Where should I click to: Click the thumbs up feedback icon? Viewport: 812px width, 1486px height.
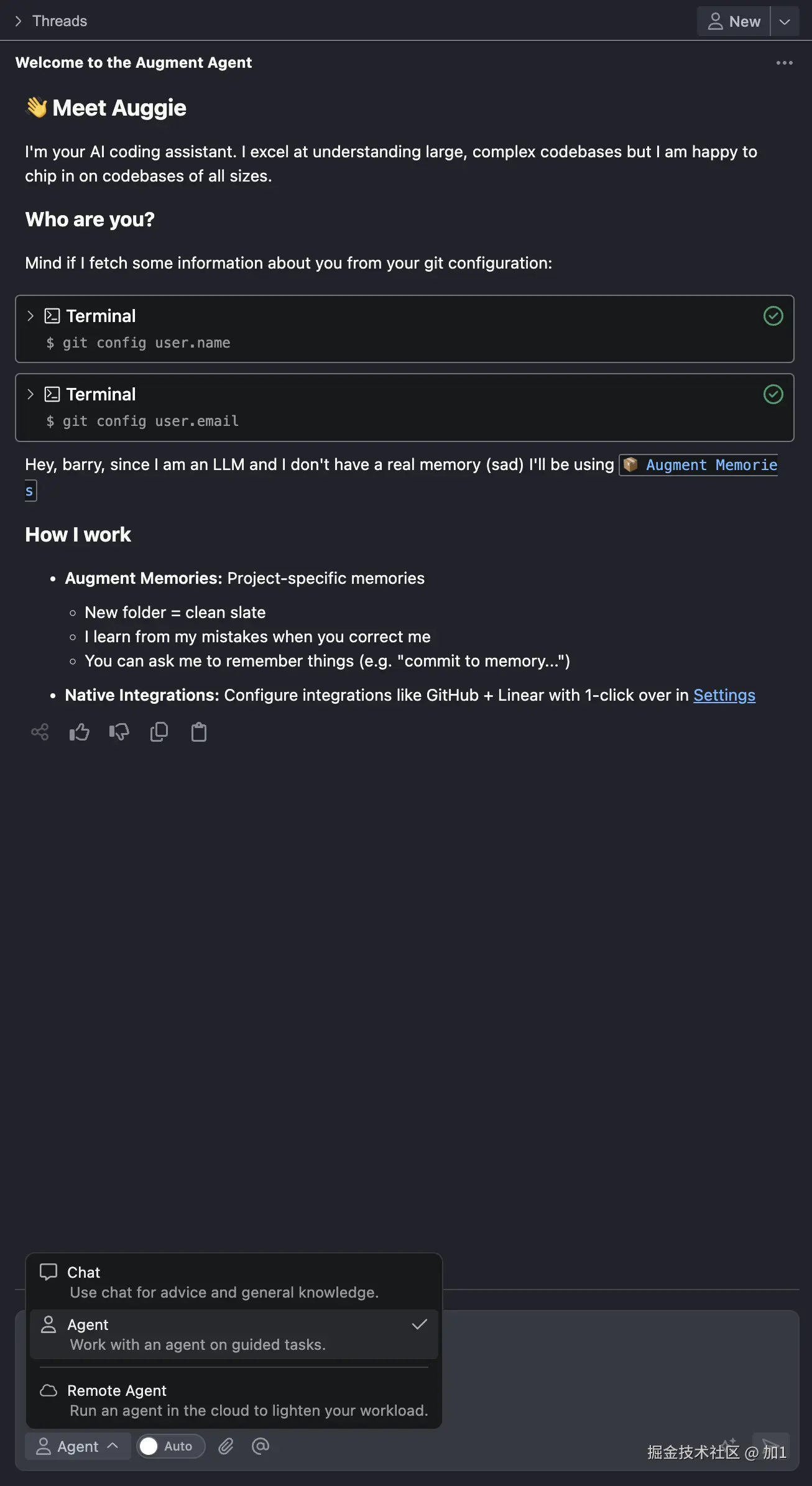point(79,732)
